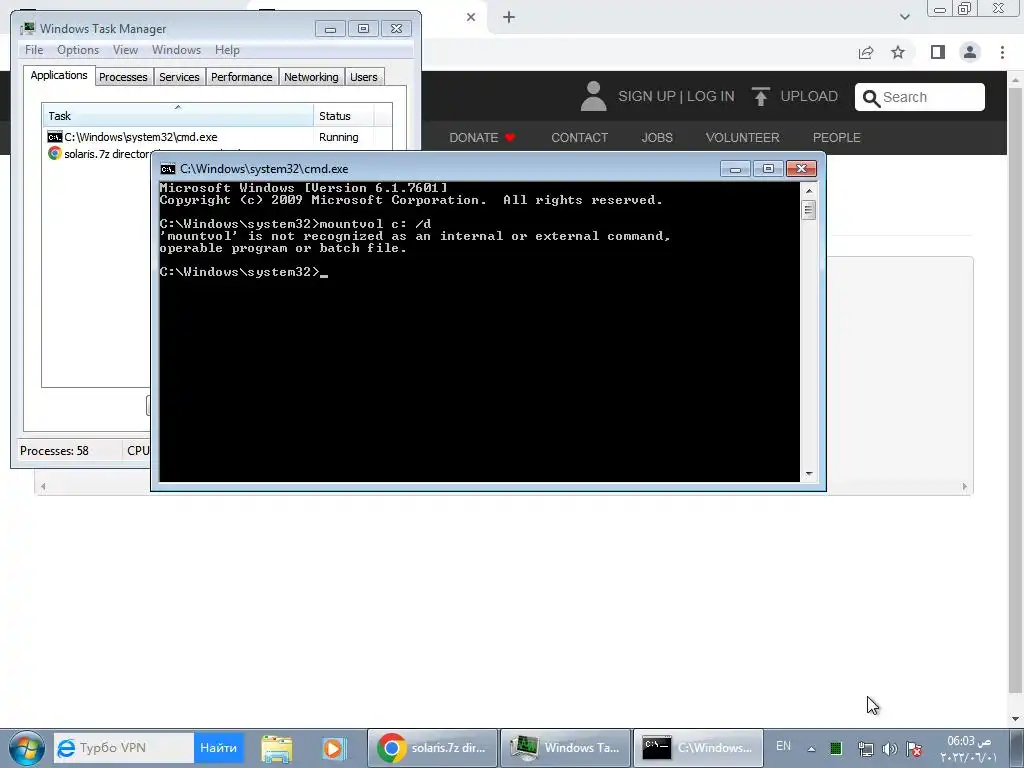Open Chrome's tab search chevron
Image resolution: width=1024 pixels, height=768 pixels.
[x=904, y=17]
